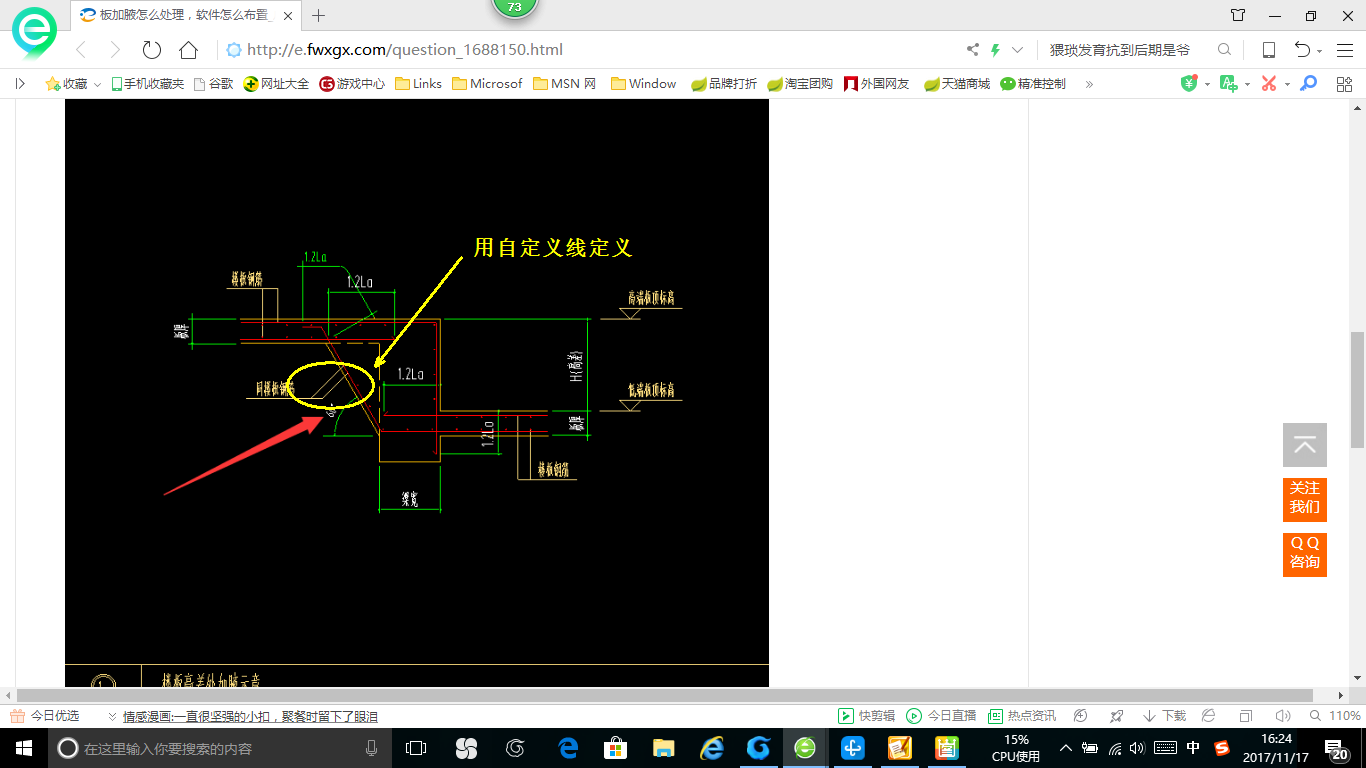Image resolution: width=1366 pixels, height=768 pixels.
Task: Toggle bookmarks sidebar expand arrow
Action: point(20,84)
